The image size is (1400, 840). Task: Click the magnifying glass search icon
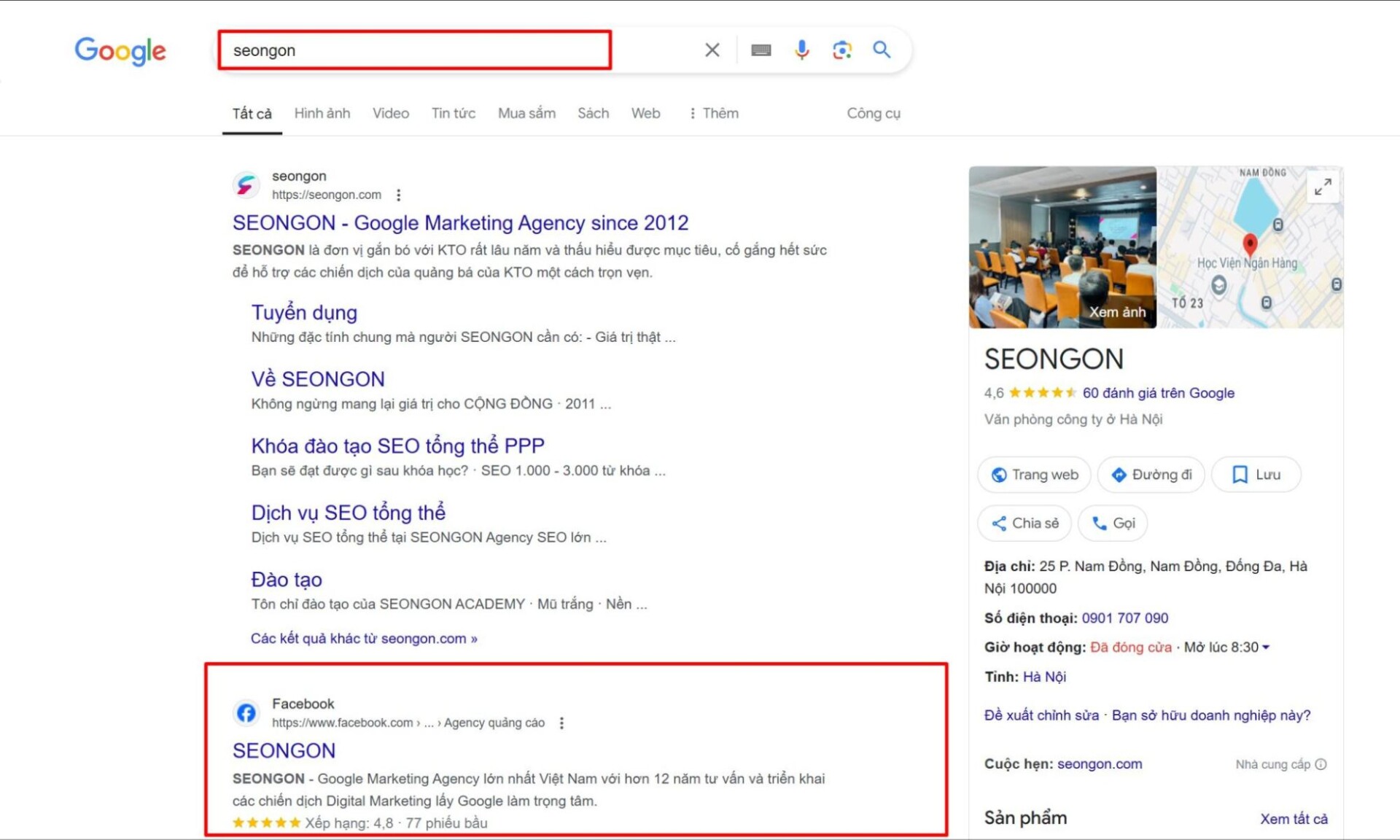[x=882, y=50]
